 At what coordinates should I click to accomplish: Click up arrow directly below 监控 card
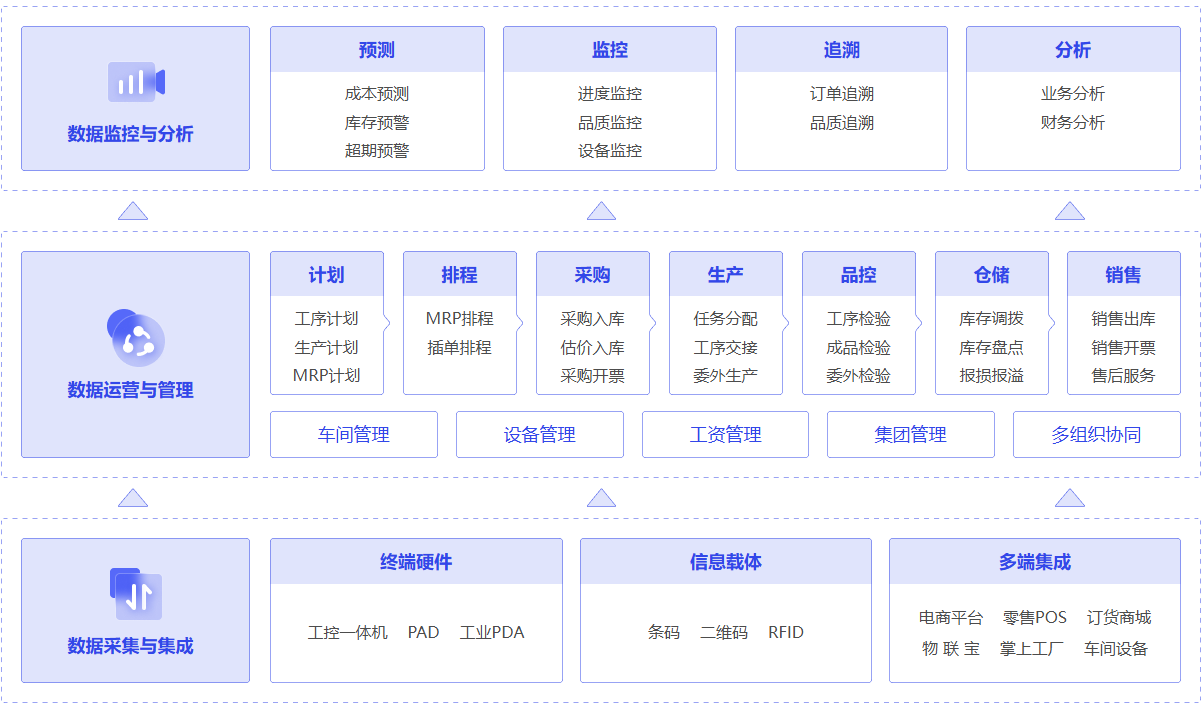(601, 211)
